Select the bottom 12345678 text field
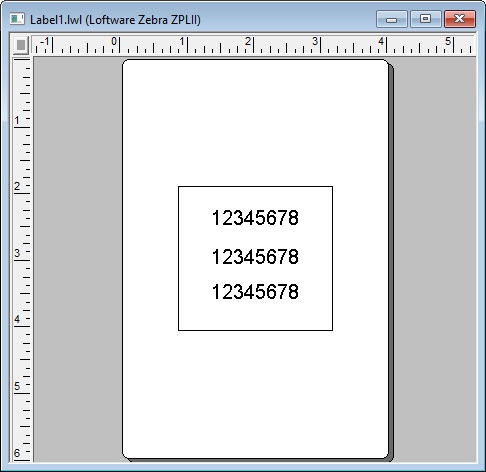 [255, 292]
